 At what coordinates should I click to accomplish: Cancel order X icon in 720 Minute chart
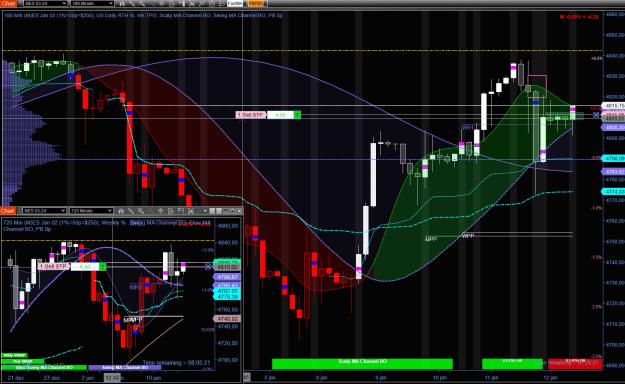(x=208, y=266)
